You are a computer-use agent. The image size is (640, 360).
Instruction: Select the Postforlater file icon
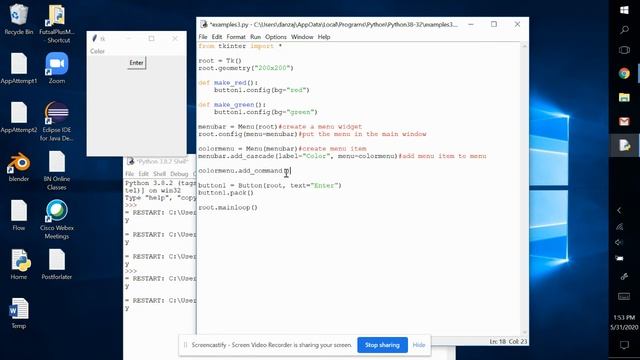[x=57, y=264]
